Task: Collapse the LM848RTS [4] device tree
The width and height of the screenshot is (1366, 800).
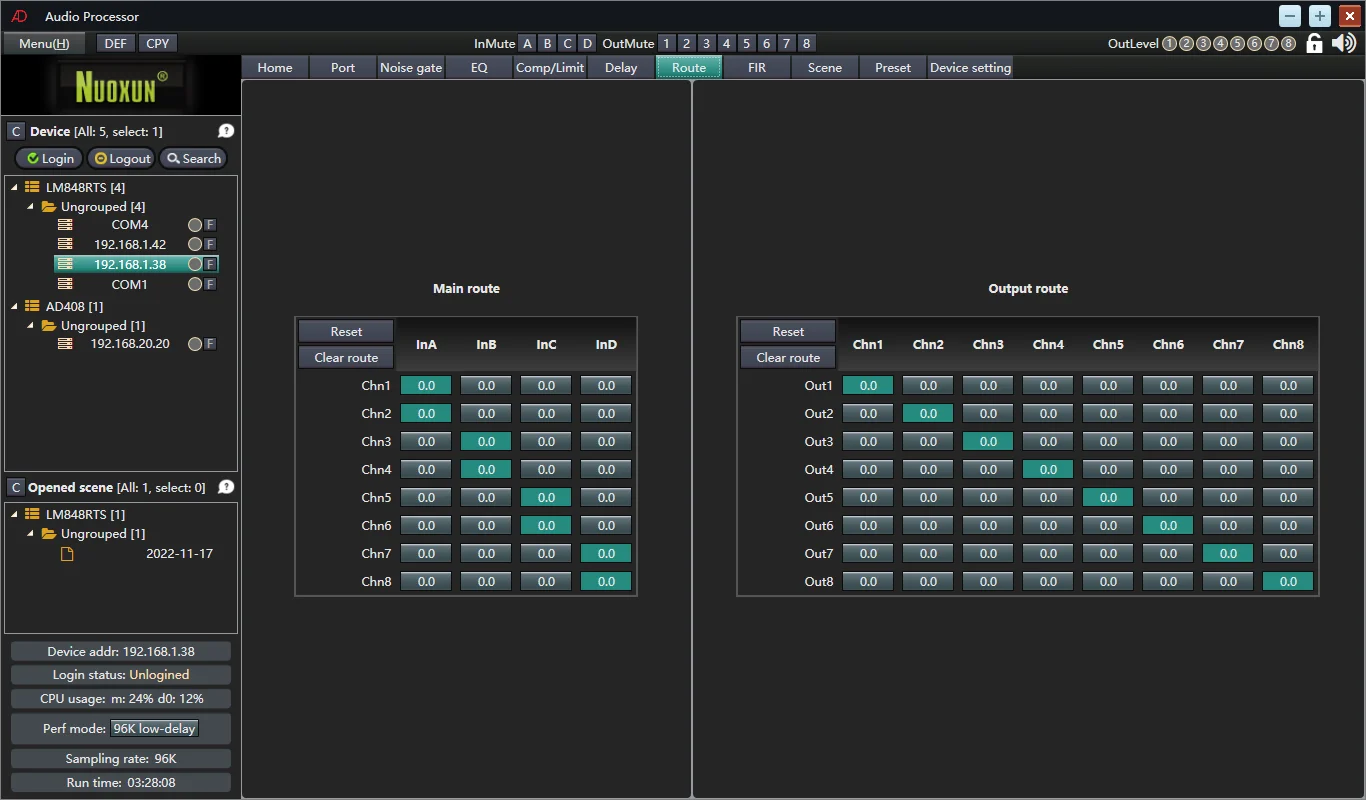Action: 14,187
